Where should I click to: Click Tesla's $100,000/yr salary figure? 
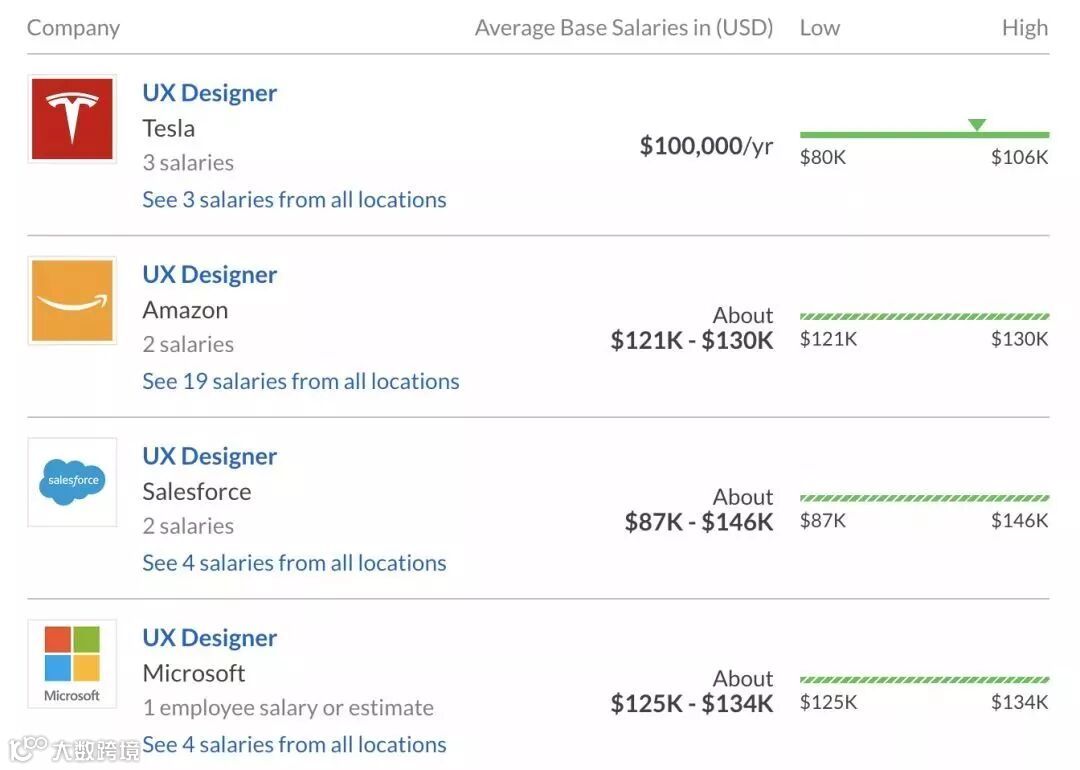click(x=706, y=146)
